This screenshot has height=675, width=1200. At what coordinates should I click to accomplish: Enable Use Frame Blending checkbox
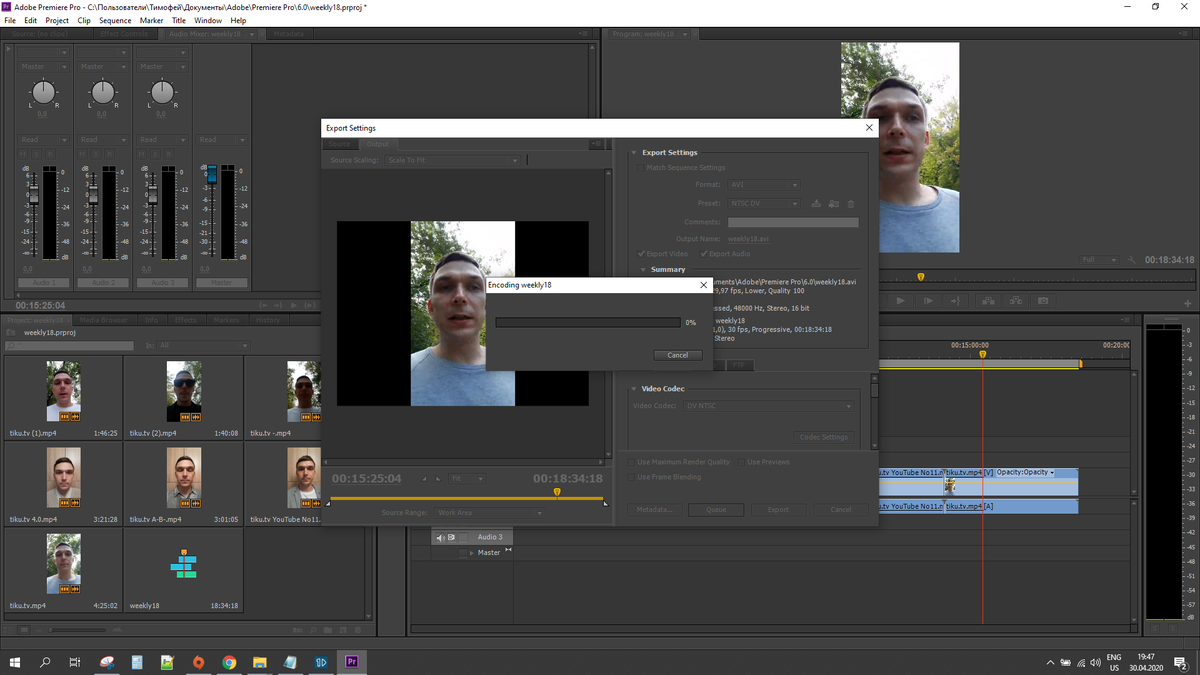(x=630, y=477)
